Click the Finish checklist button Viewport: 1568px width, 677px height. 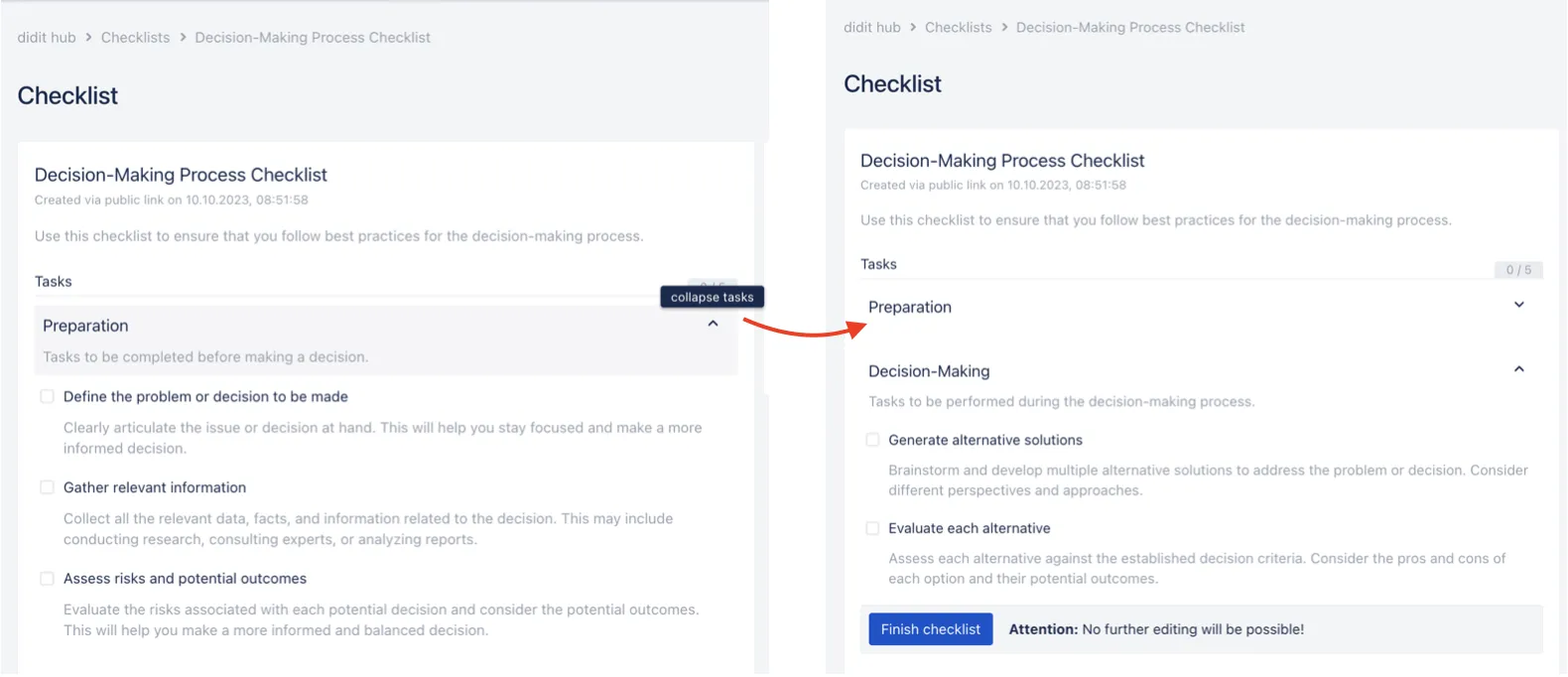click(930, 629)
